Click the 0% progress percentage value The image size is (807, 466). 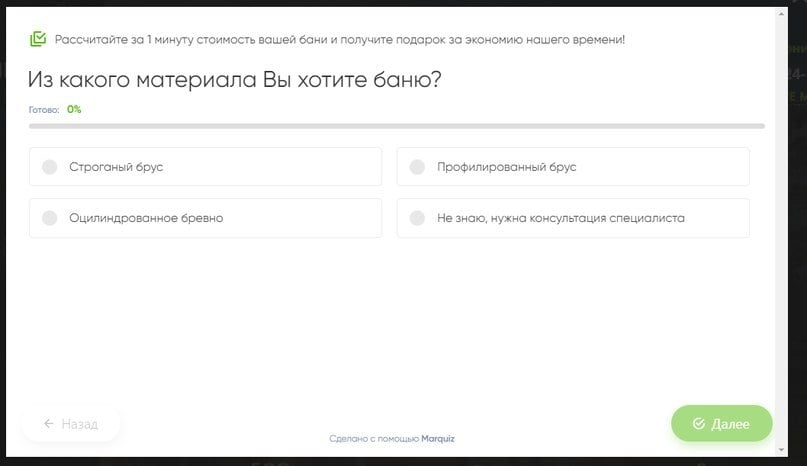coord(74,110)
